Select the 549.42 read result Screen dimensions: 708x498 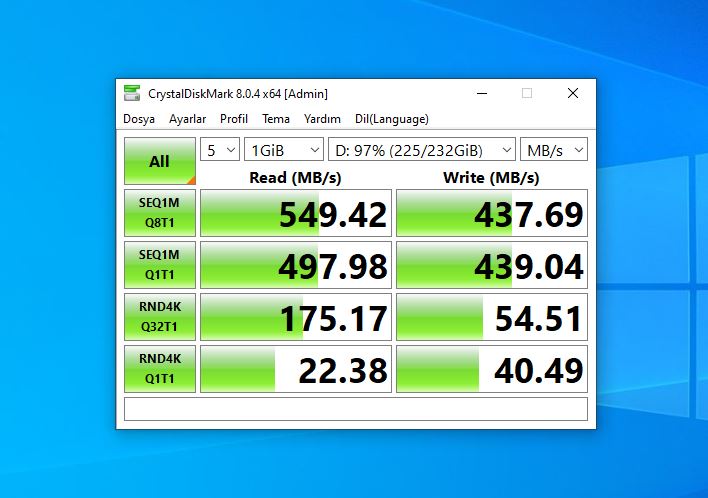296,213
